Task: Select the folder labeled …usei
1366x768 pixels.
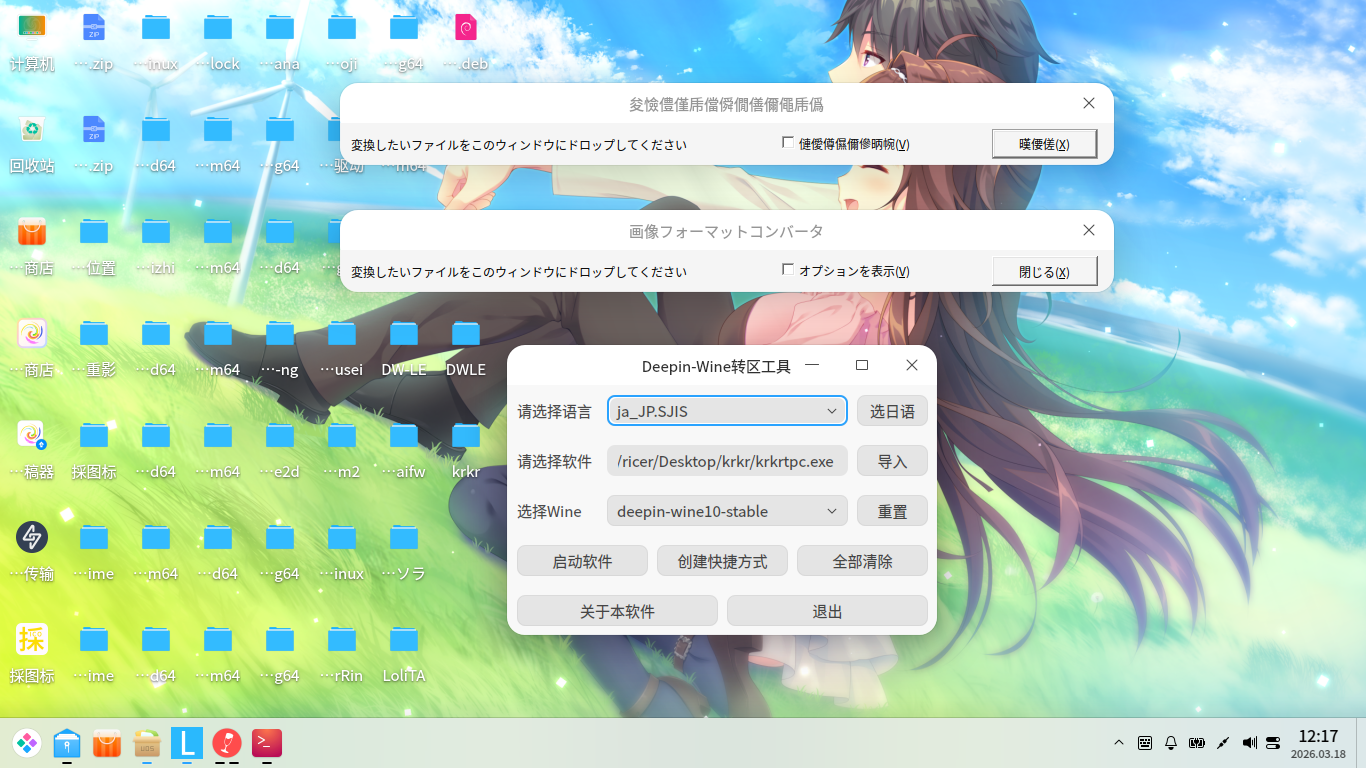Action: (x=342, y=333)
